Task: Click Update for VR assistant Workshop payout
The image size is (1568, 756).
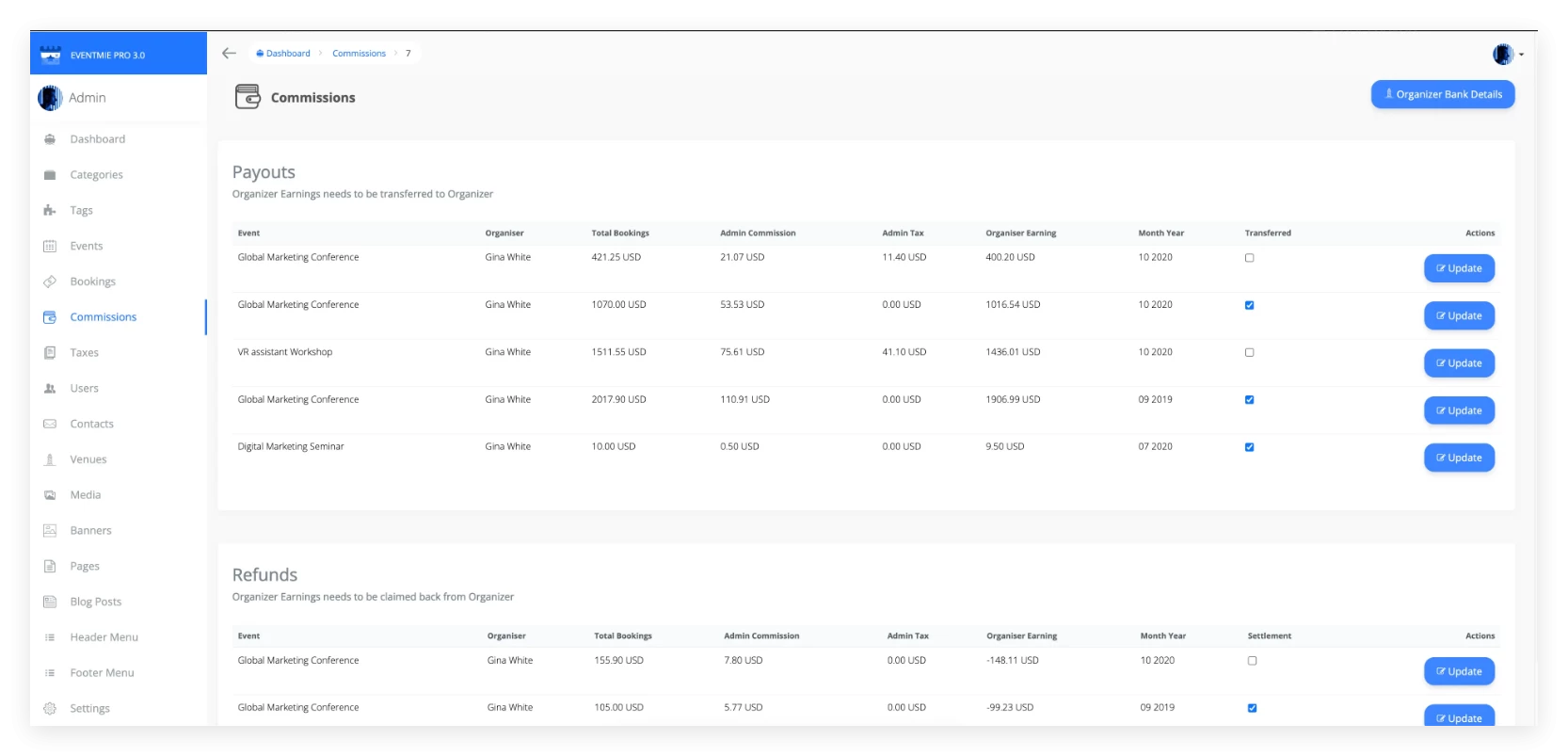Action: point(1459,363)
